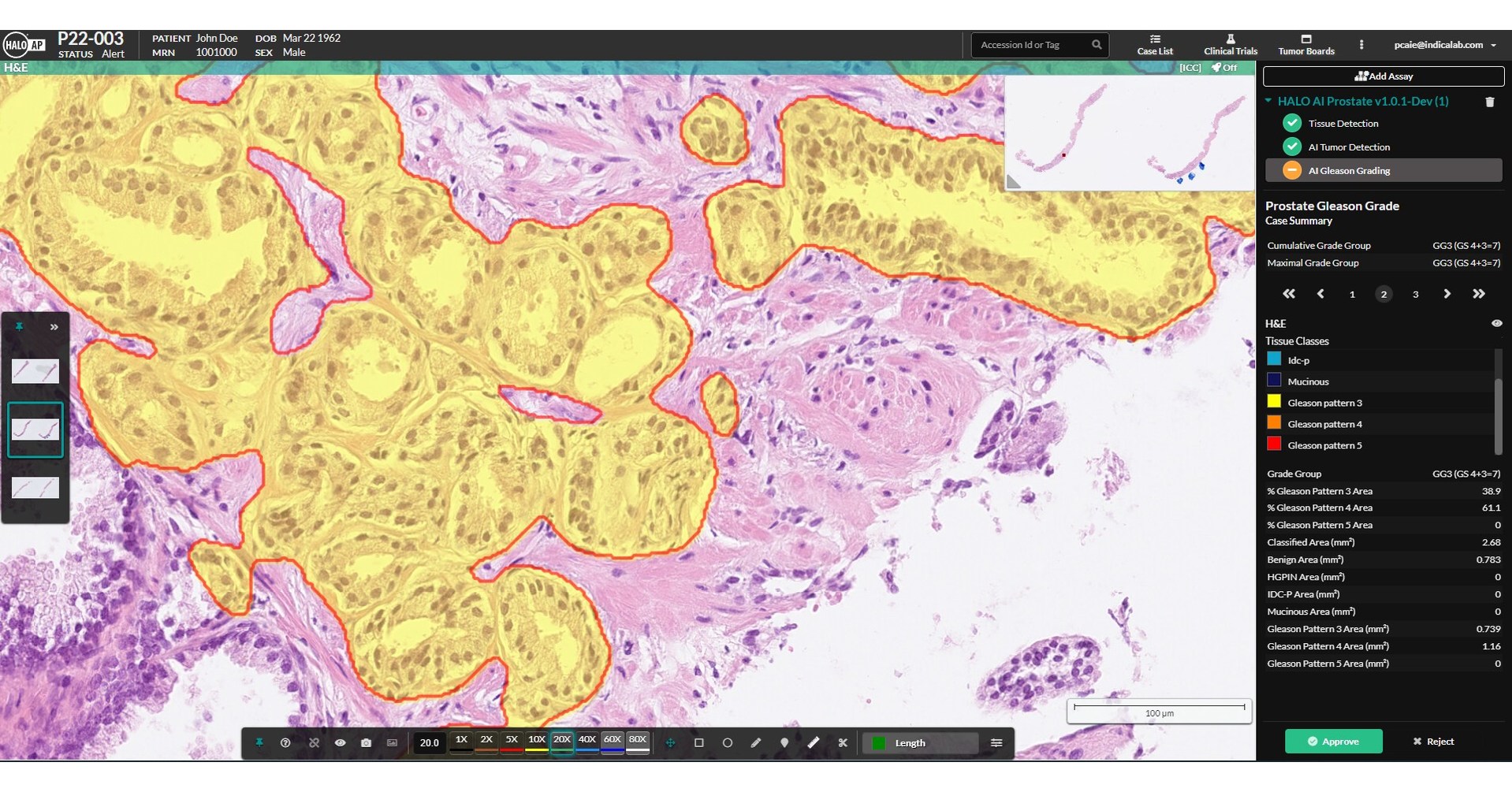Image resolution: width=1512 pixels, height=792 pixels.
Task: Activate the pan navigation tool
Action: click(671, 742)
